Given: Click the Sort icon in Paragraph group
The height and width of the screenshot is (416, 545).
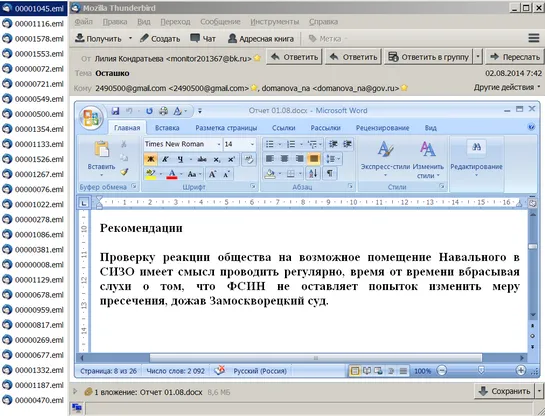Looking at the screenshot, I should coord(312,173).
